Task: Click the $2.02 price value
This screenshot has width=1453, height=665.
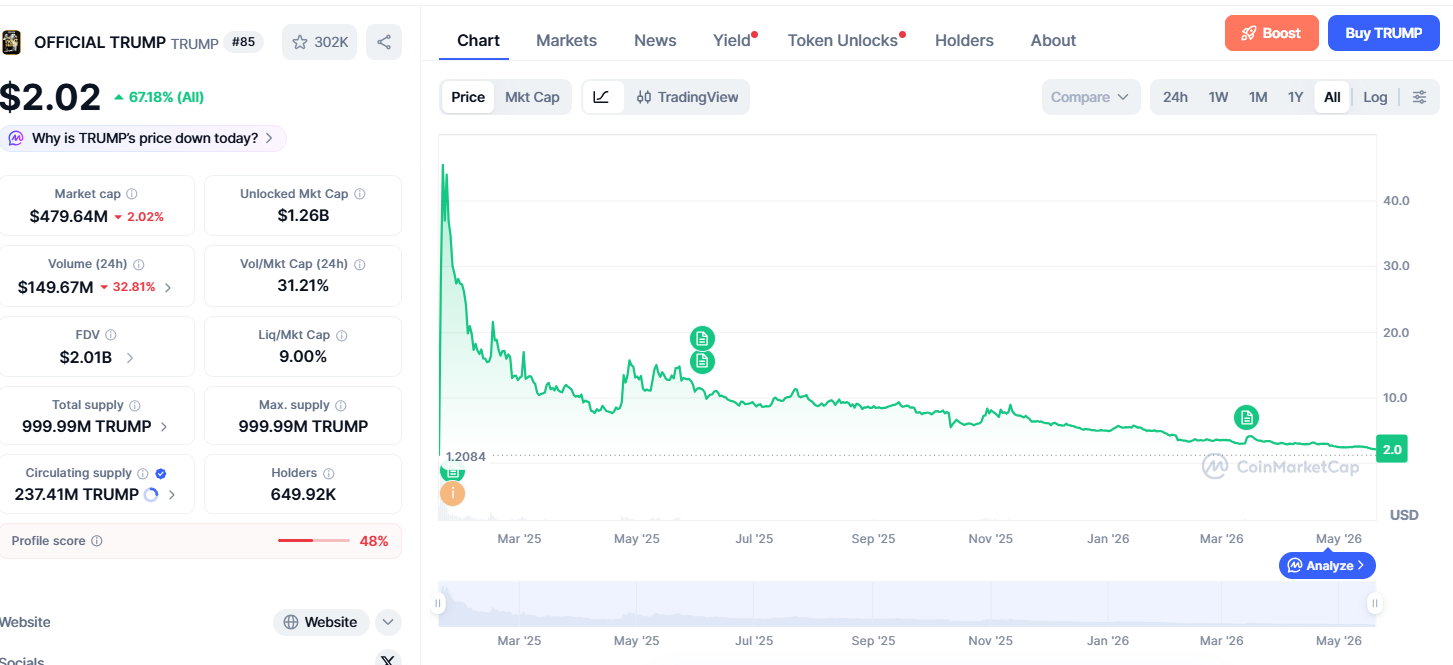Action: pos(50,97)
